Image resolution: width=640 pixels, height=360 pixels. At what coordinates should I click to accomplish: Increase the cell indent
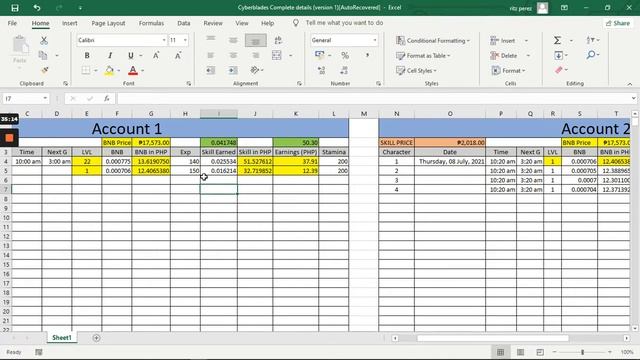coord(233,70)
